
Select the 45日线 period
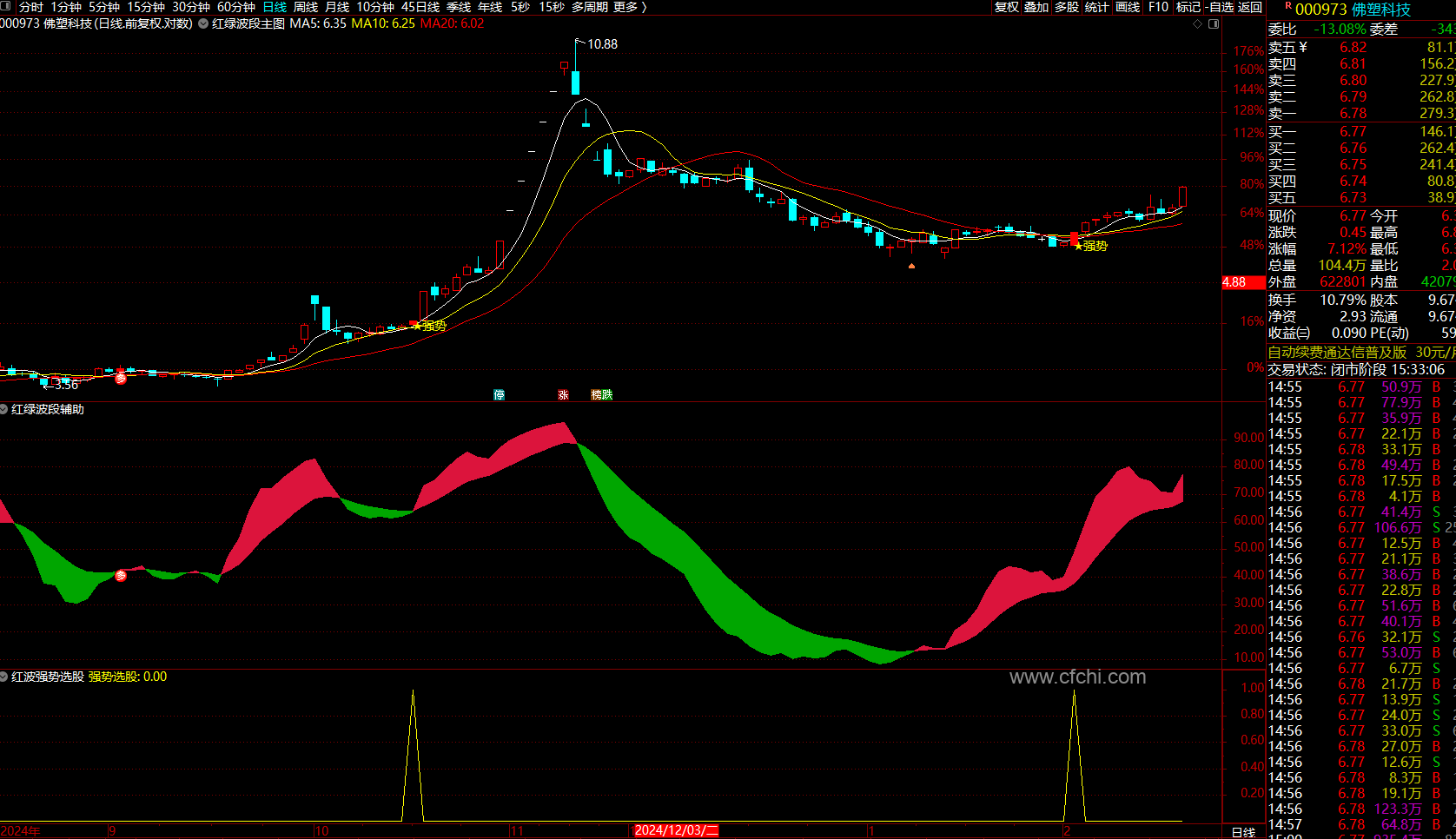(420, 7)
